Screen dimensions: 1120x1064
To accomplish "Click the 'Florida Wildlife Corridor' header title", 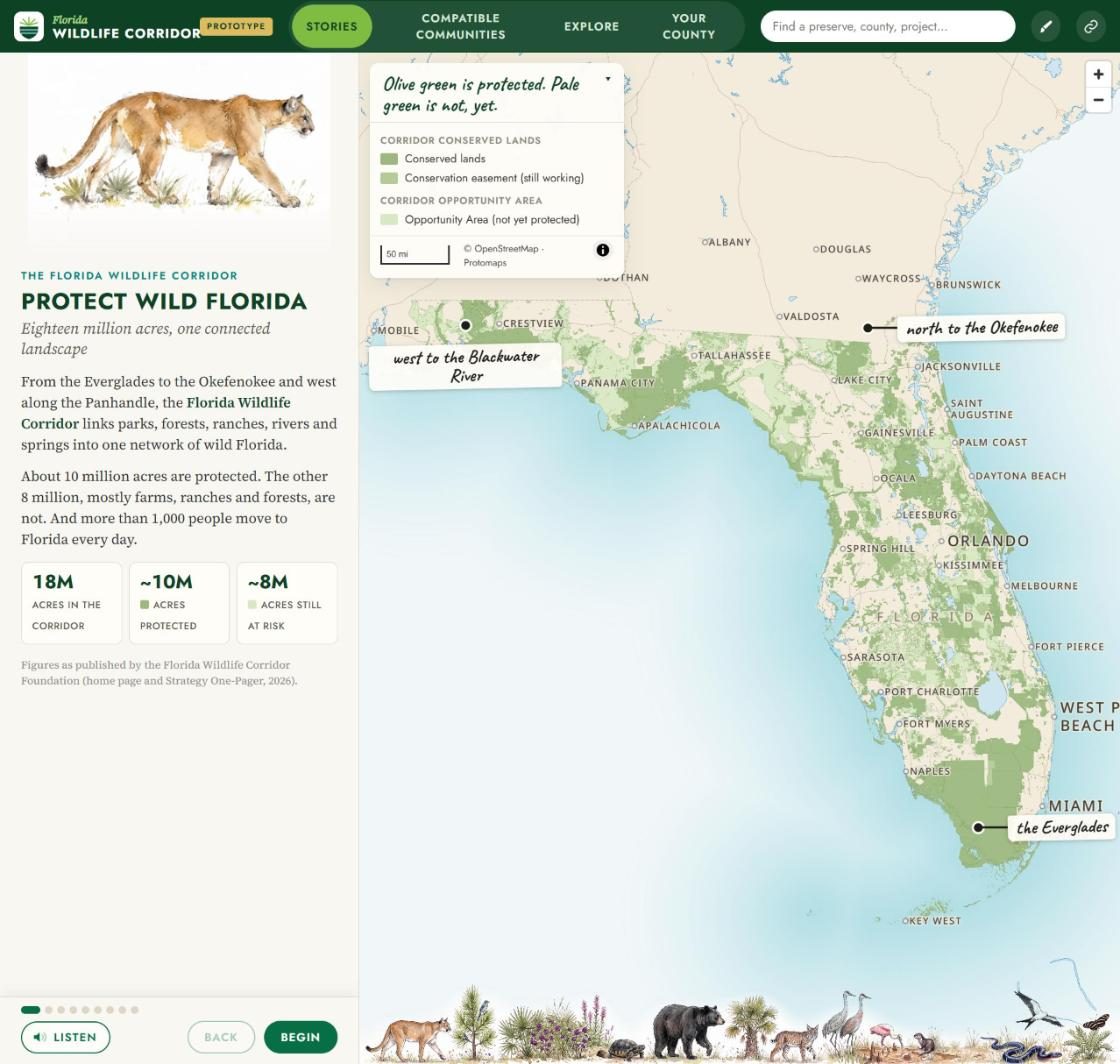I will tap(126, 27).
